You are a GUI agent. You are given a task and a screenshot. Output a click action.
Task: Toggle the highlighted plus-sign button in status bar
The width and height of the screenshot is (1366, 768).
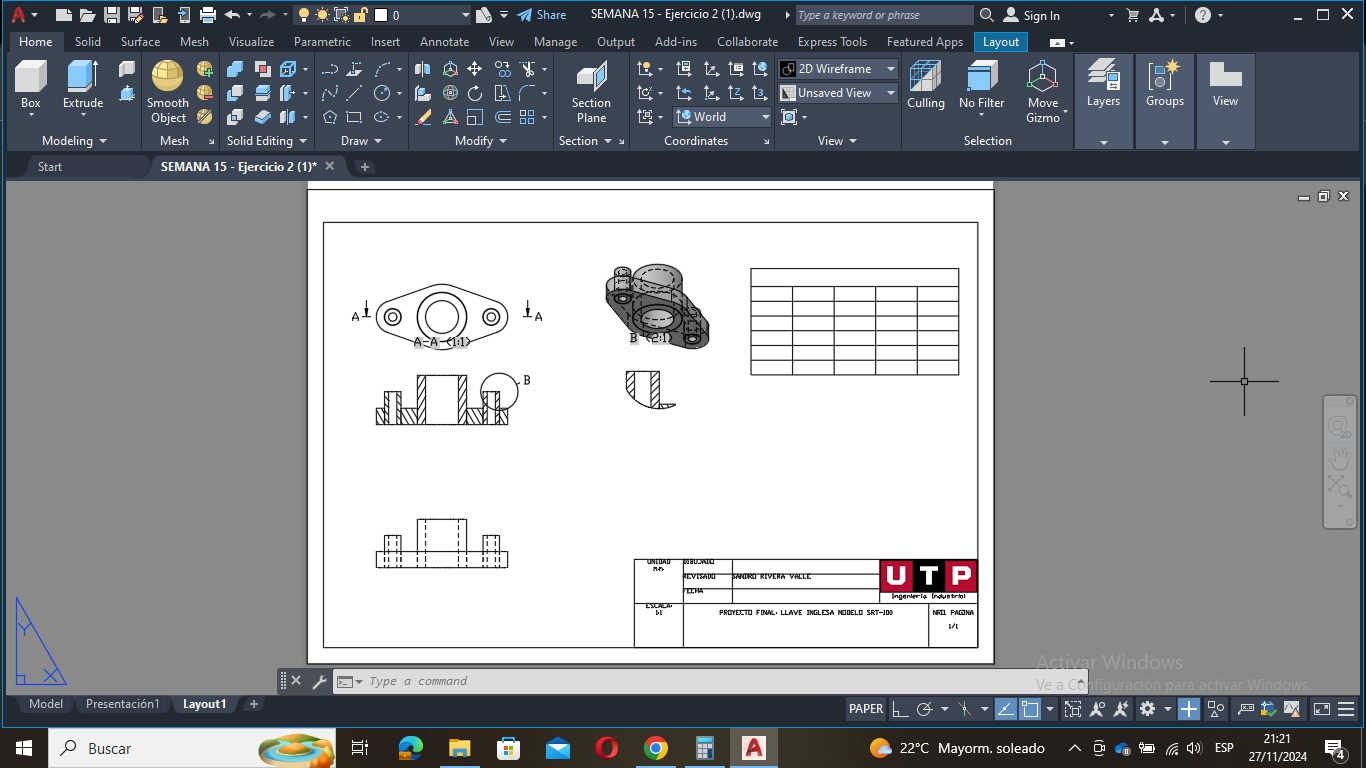tap(1188, 709)
